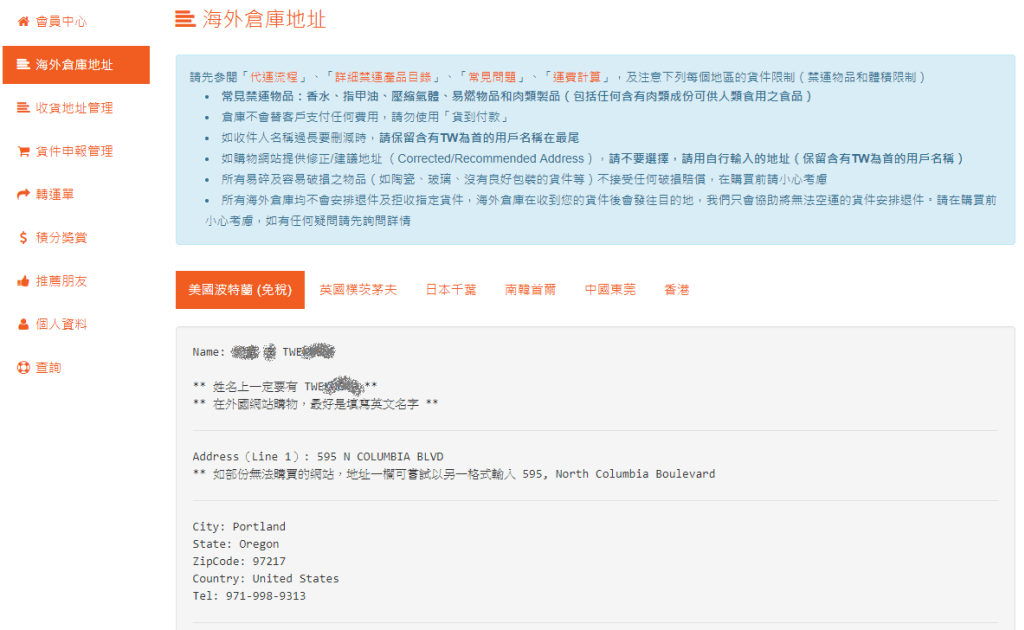Click the 595 N COLUMBIA BLVD address text

(380, 456)
